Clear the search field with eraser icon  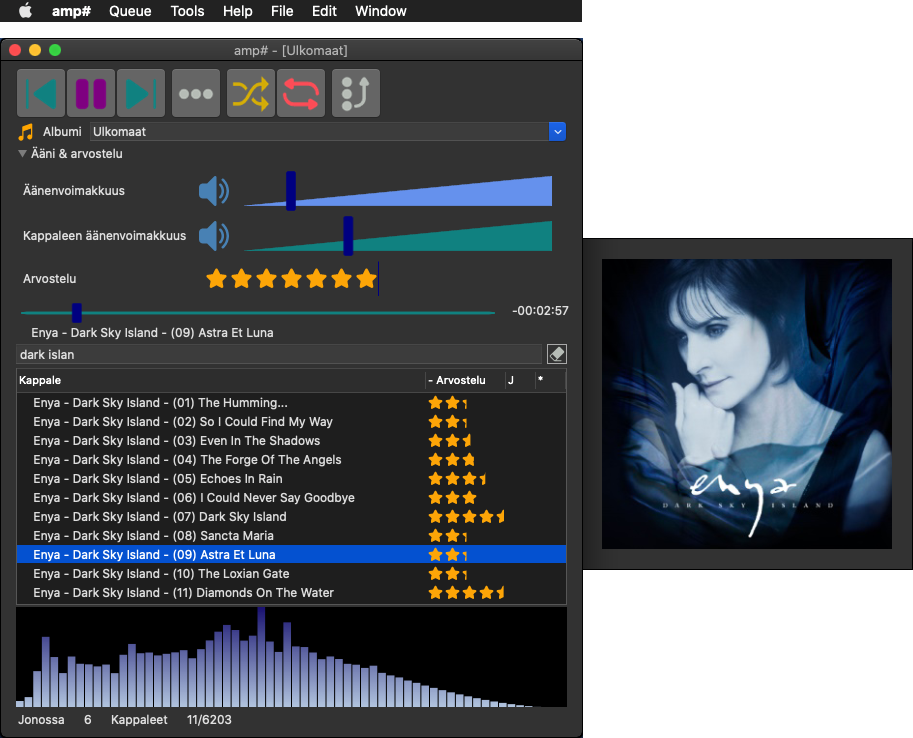pos(557,354)
